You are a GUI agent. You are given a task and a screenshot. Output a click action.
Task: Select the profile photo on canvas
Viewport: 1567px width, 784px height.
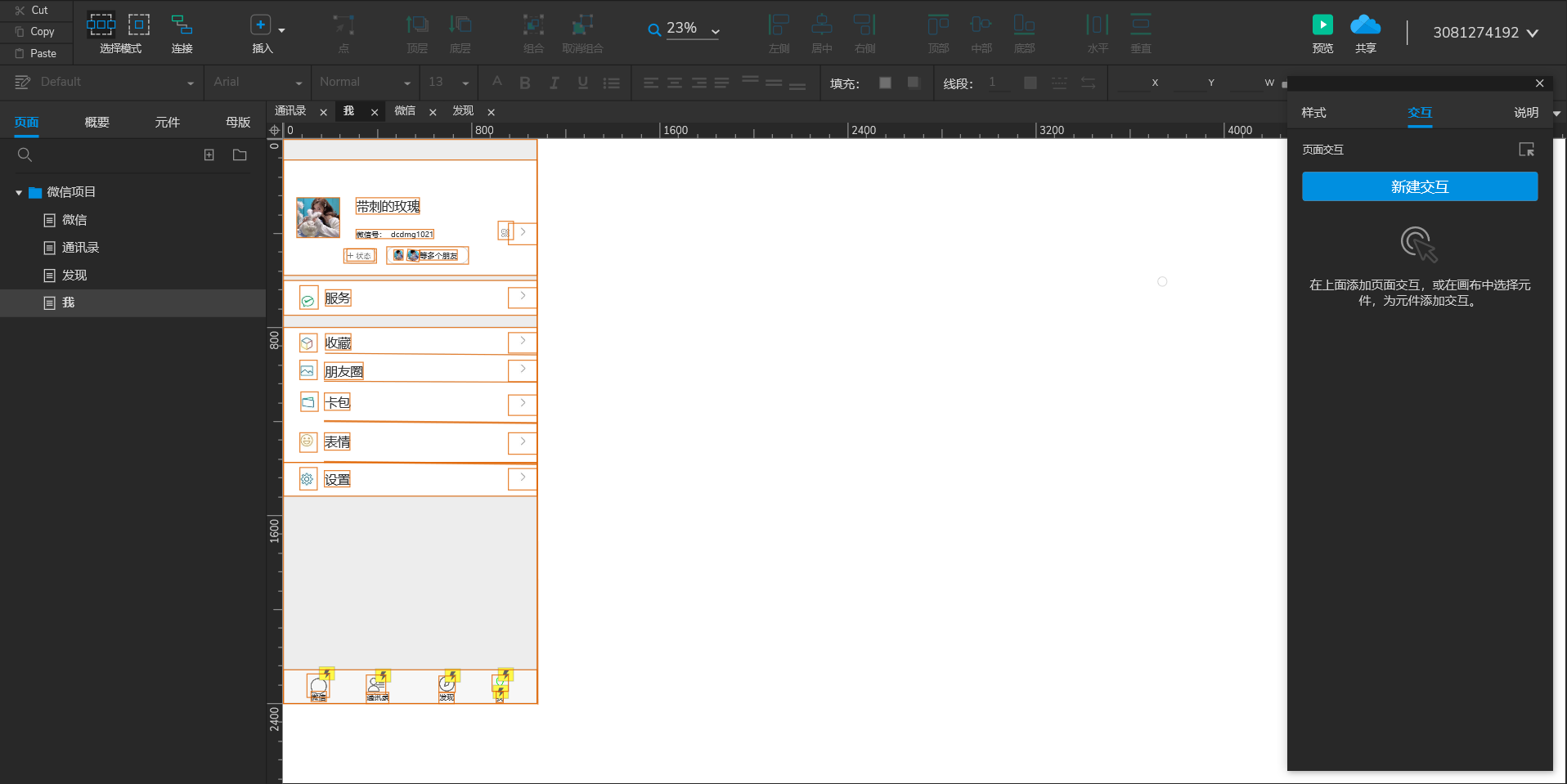(x=318, y=217)
